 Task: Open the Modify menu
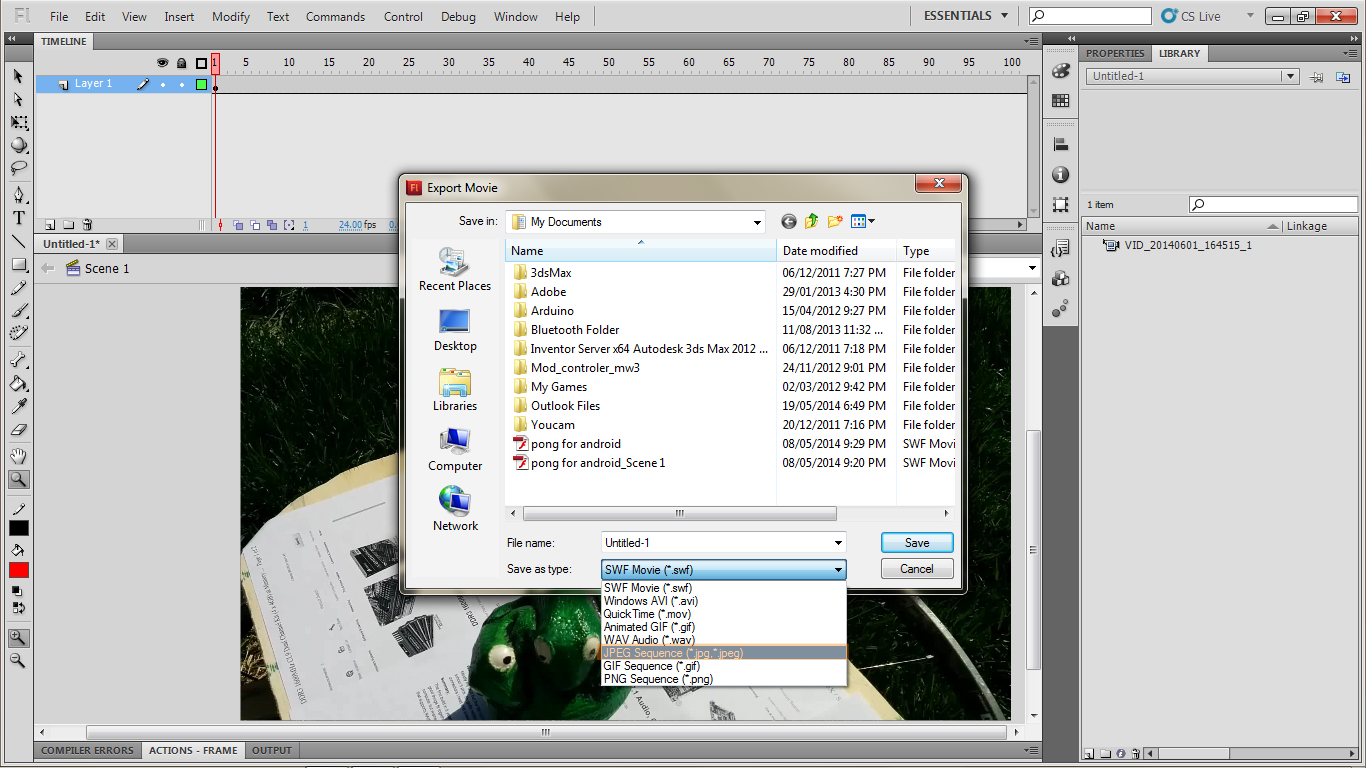coord(230,17)
